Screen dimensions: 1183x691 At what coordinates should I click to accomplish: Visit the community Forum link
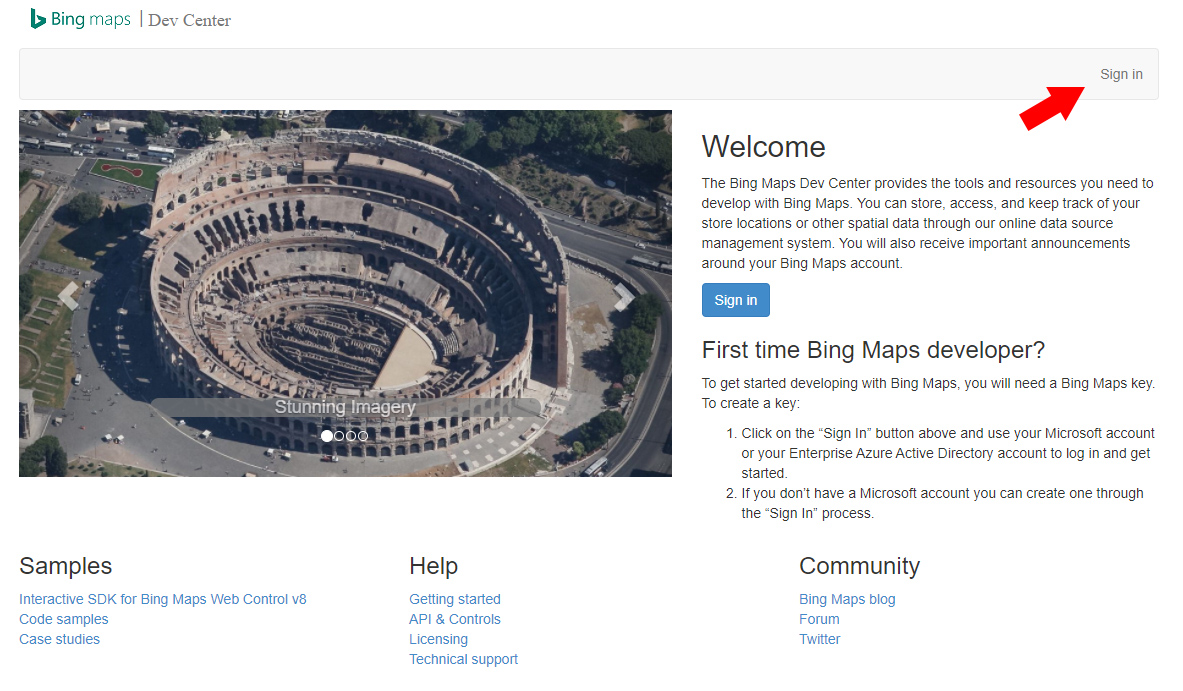[x=819, y=619]
